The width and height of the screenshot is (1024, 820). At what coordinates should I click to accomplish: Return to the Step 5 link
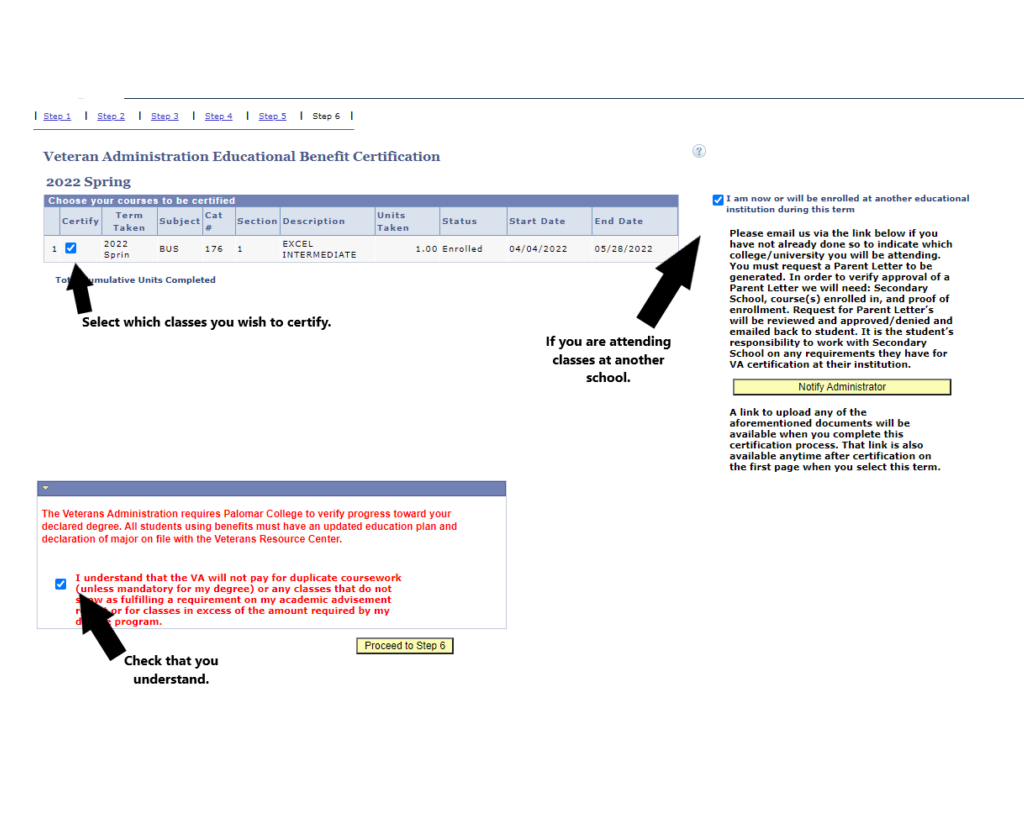(272, 116)
